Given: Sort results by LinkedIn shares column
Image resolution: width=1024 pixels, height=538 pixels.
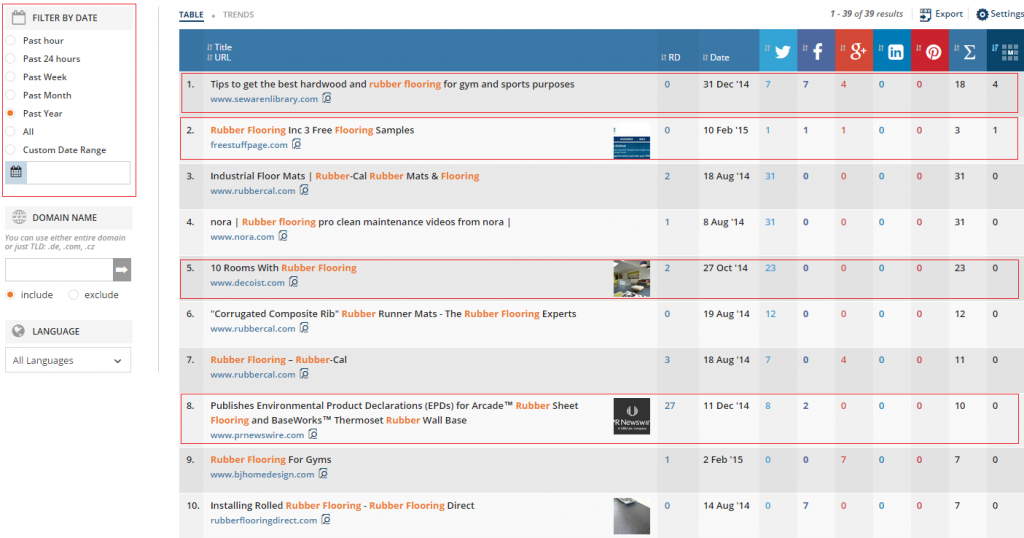Looking at the screenshot, I should point(893,51).
